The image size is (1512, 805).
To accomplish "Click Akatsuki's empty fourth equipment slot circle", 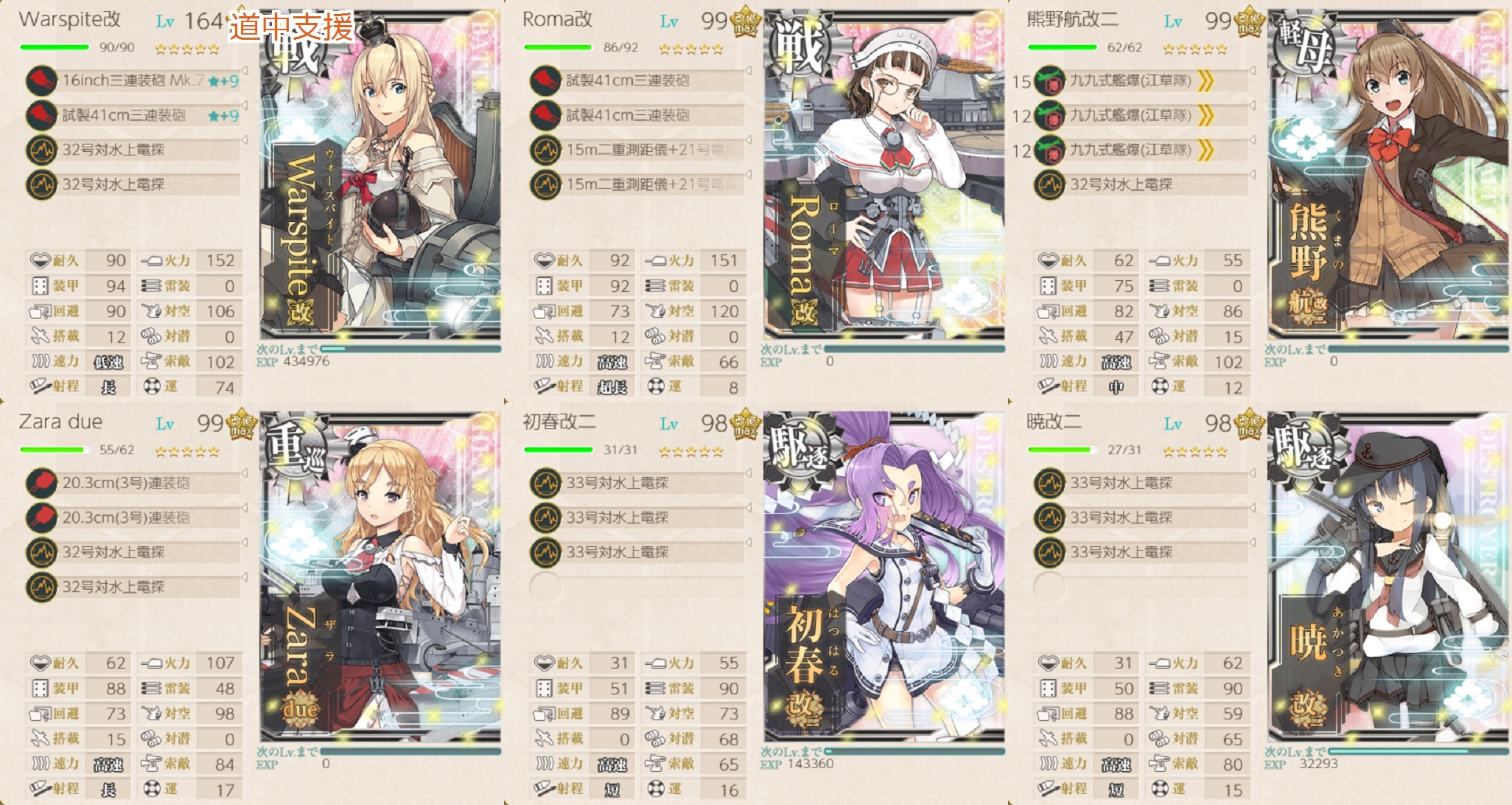I will 1049,587.
